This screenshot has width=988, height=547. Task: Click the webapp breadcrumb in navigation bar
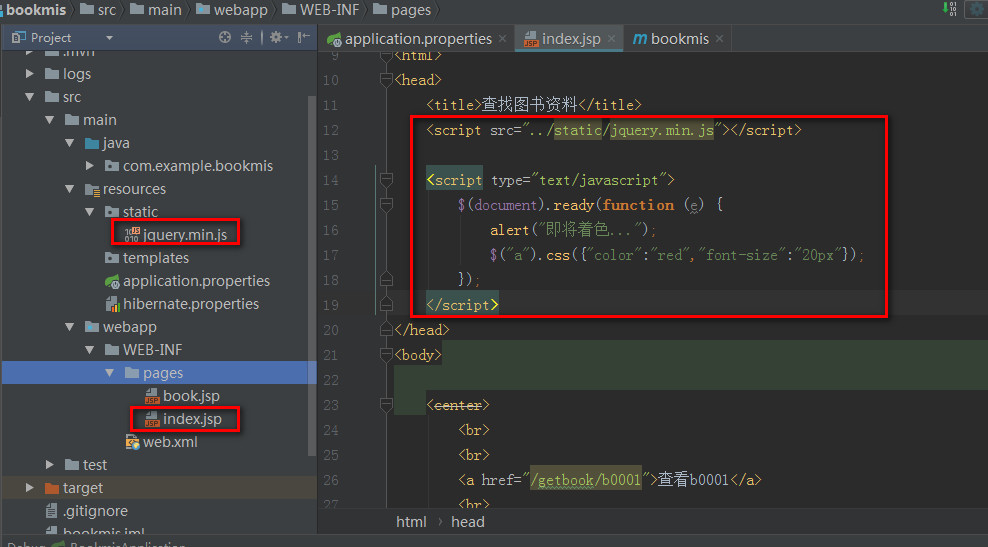point(232,9)
